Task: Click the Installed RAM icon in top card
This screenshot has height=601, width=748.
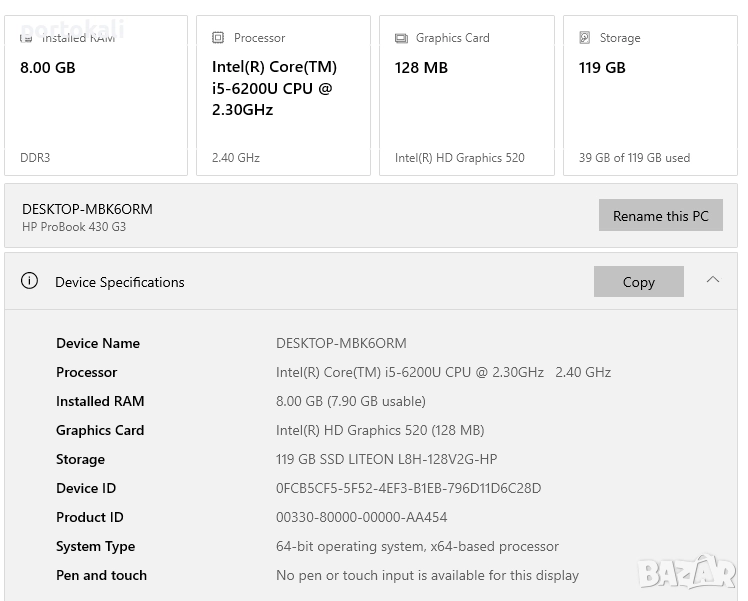Action: [27, 38]
